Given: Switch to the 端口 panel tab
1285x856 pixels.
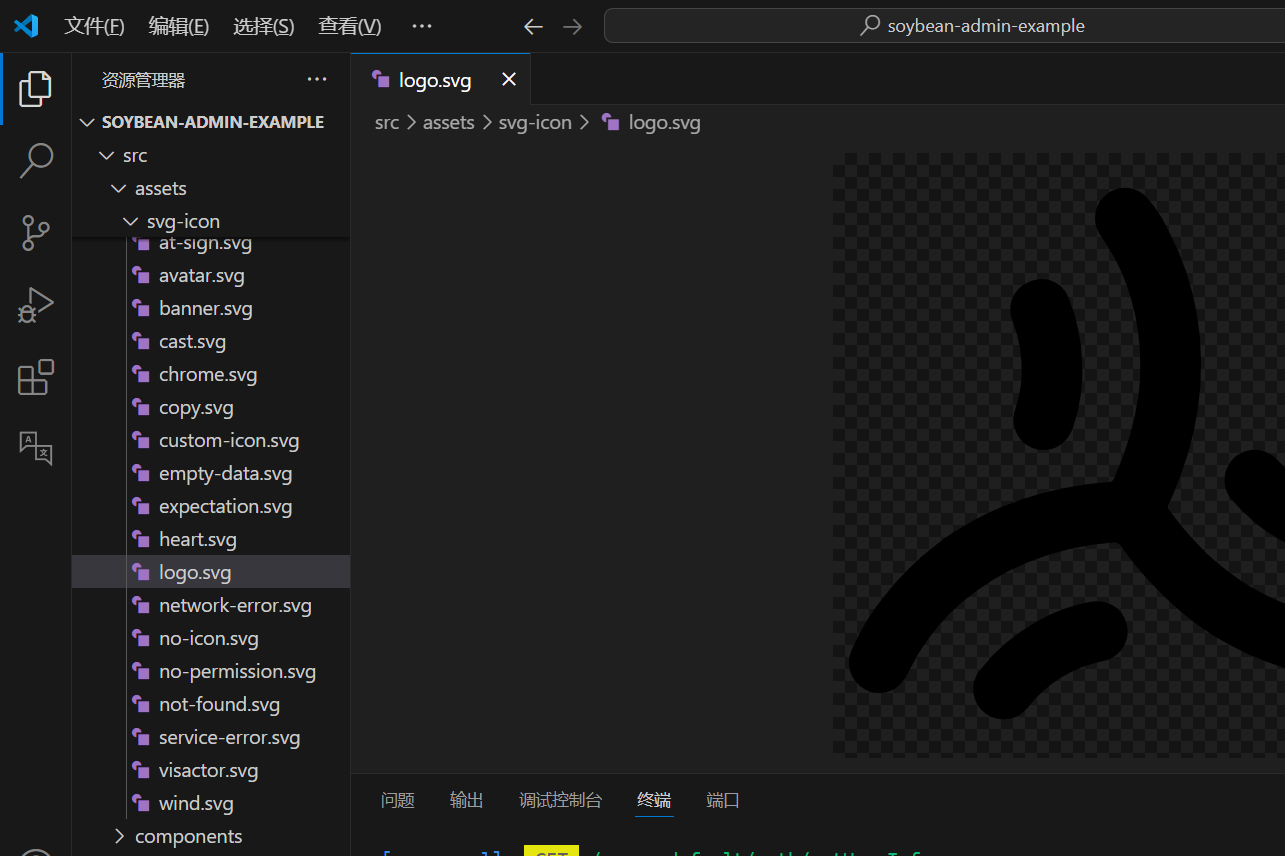Looking at the screenshot, I should 723,800.
